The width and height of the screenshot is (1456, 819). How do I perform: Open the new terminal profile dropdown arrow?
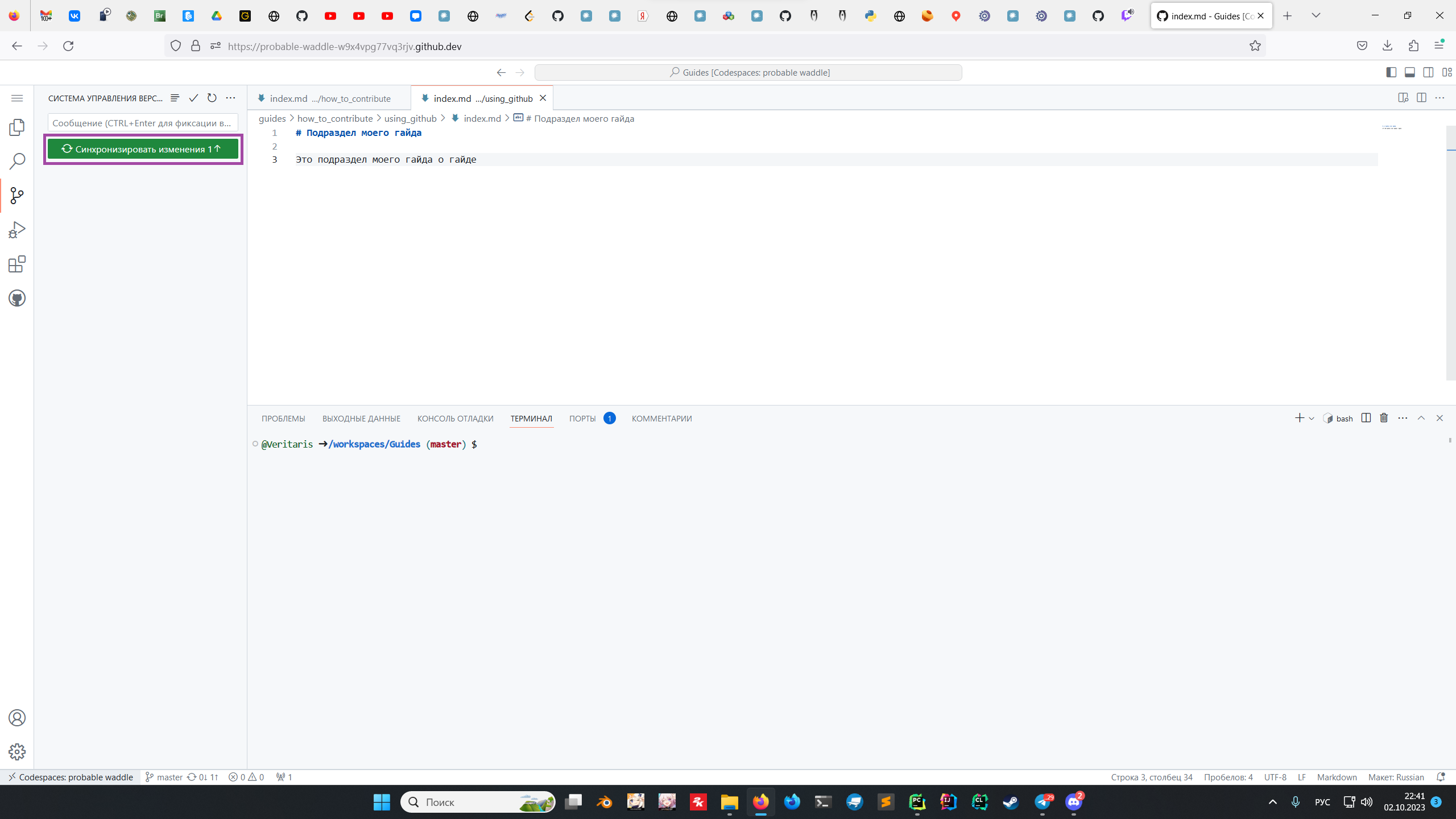tap(1312, 419)
